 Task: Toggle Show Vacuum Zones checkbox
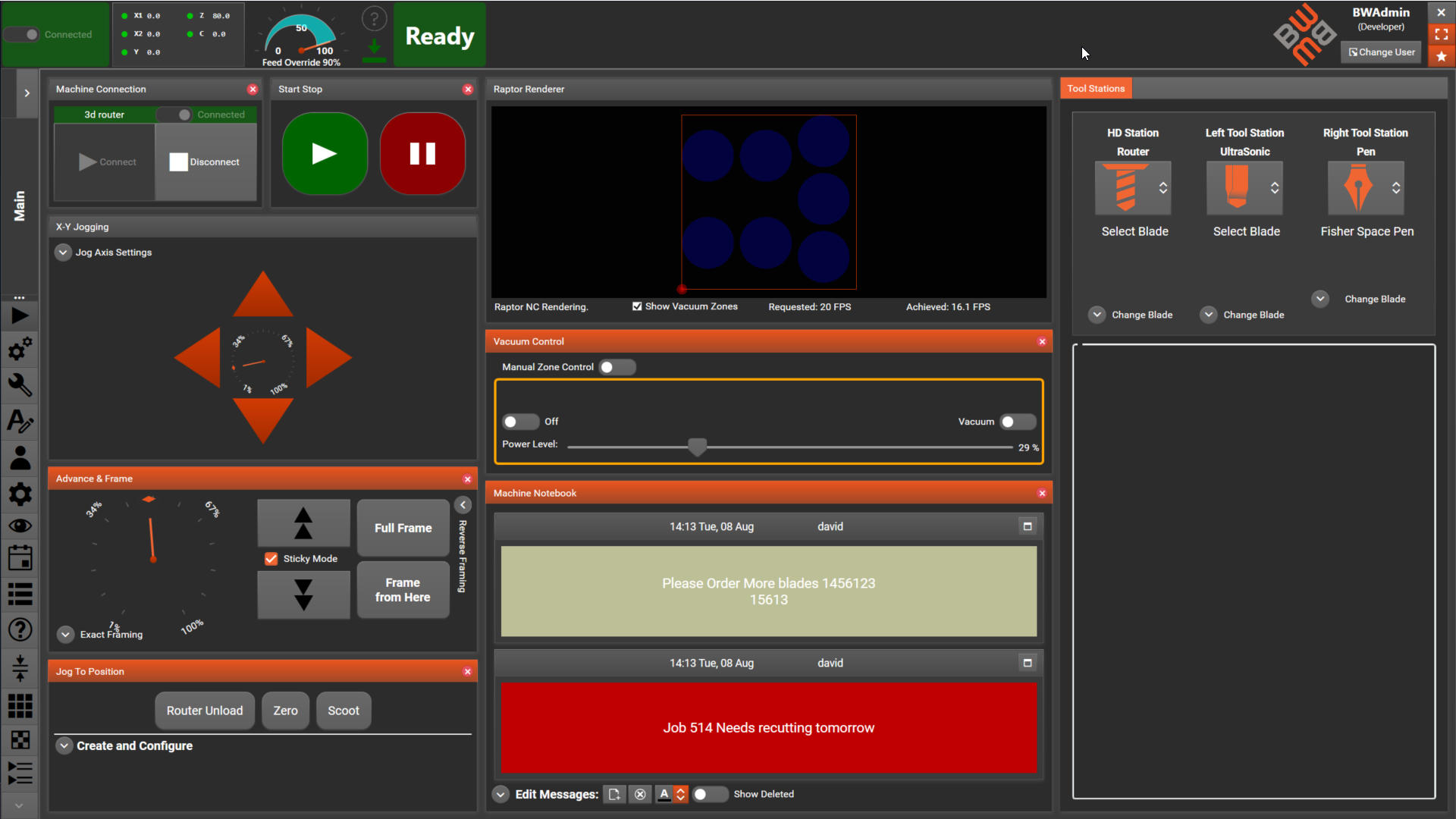click(637, 306)
